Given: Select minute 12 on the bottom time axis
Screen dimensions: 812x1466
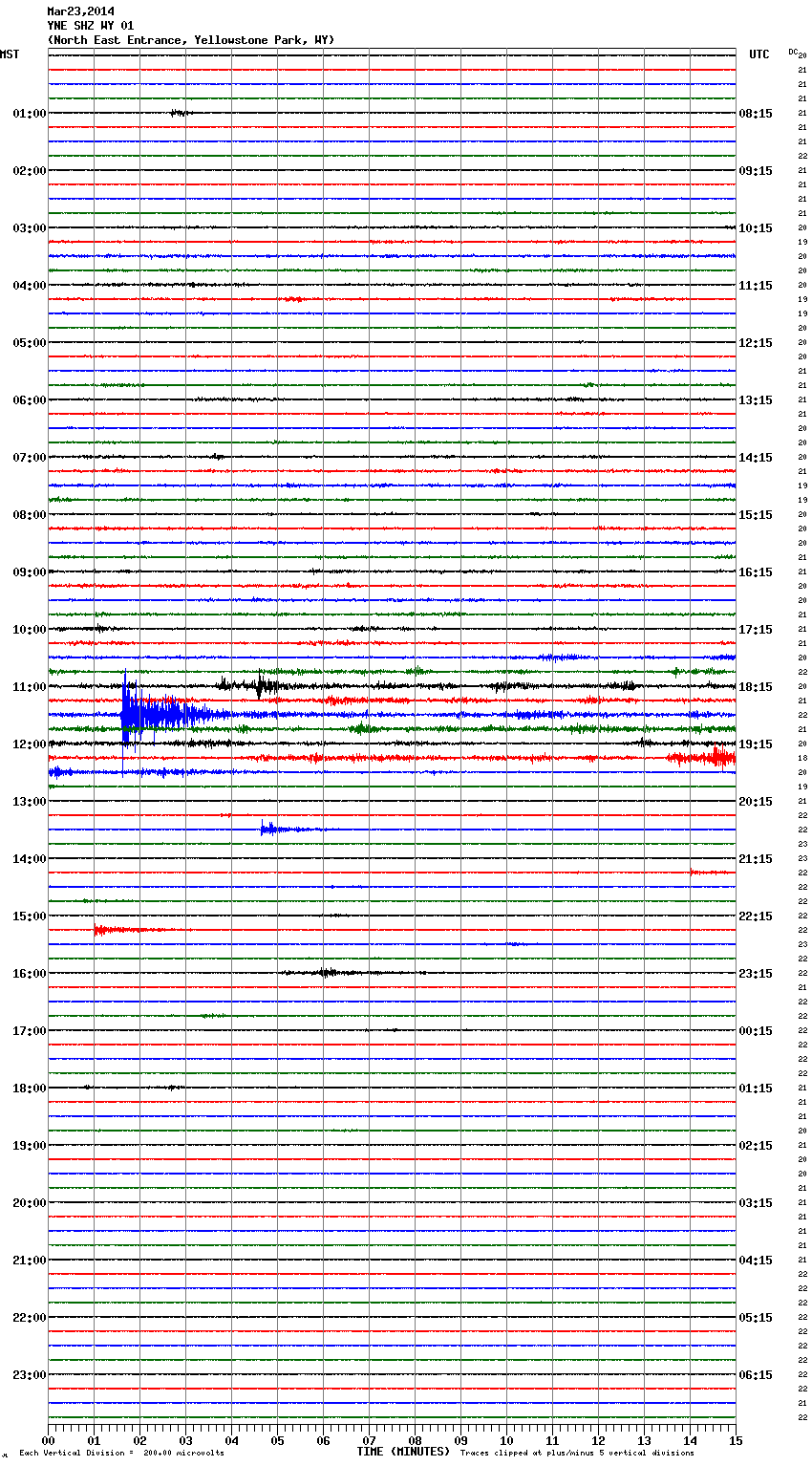Looking at the screenshot, I should pos(598,1440).
